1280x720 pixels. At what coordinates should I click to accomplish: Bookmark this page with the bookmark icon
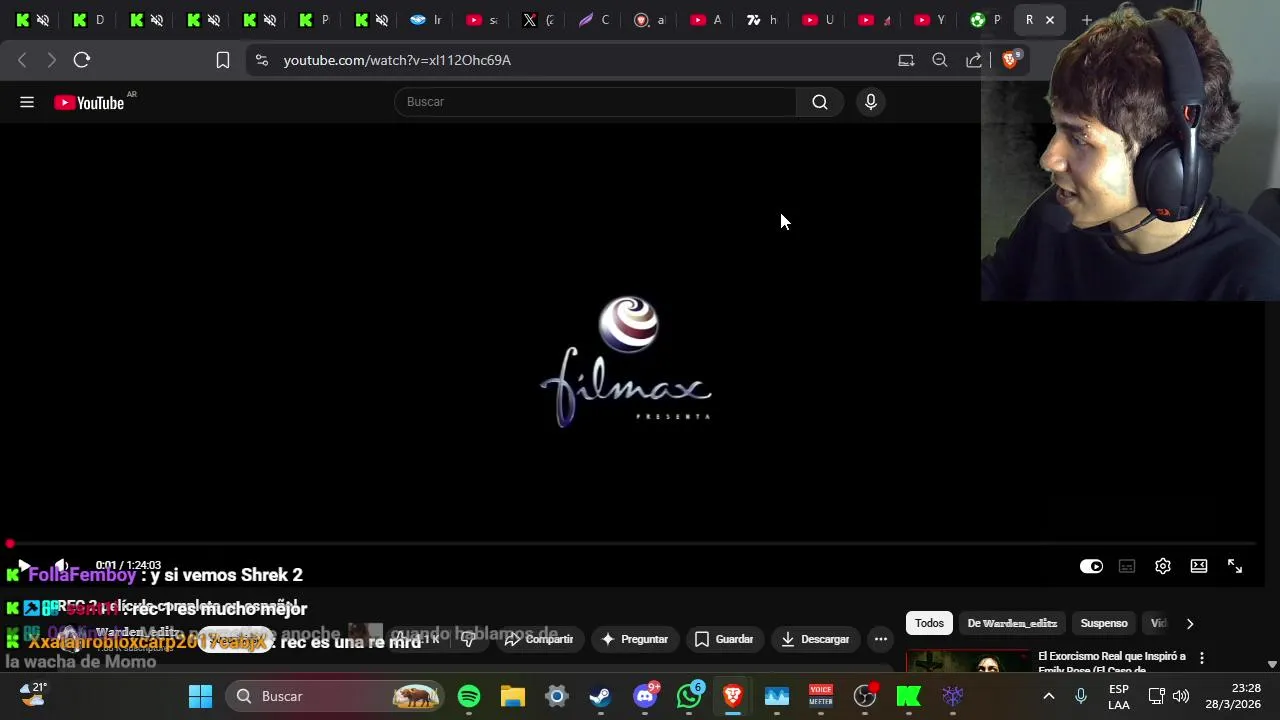point(223,60)
